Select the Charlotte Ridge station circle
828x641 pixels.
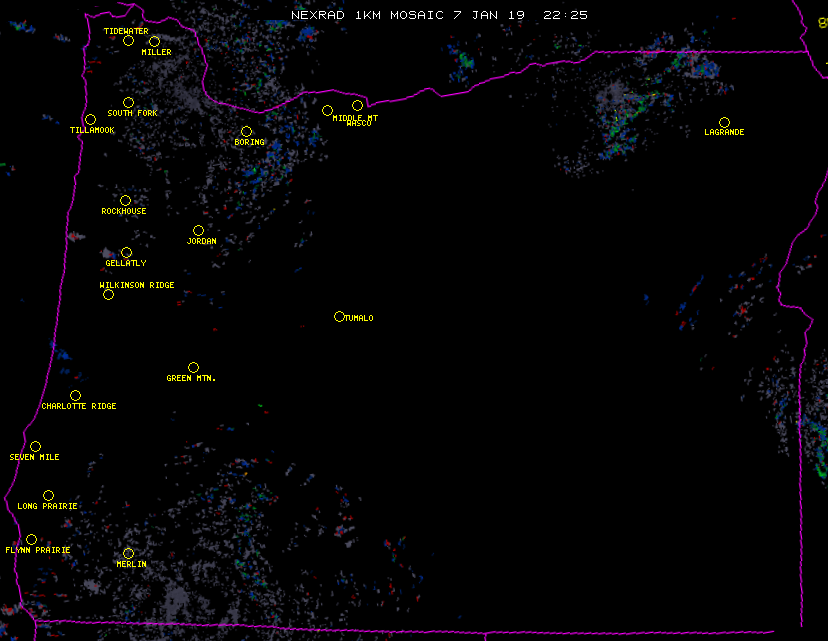click(75, 396)
